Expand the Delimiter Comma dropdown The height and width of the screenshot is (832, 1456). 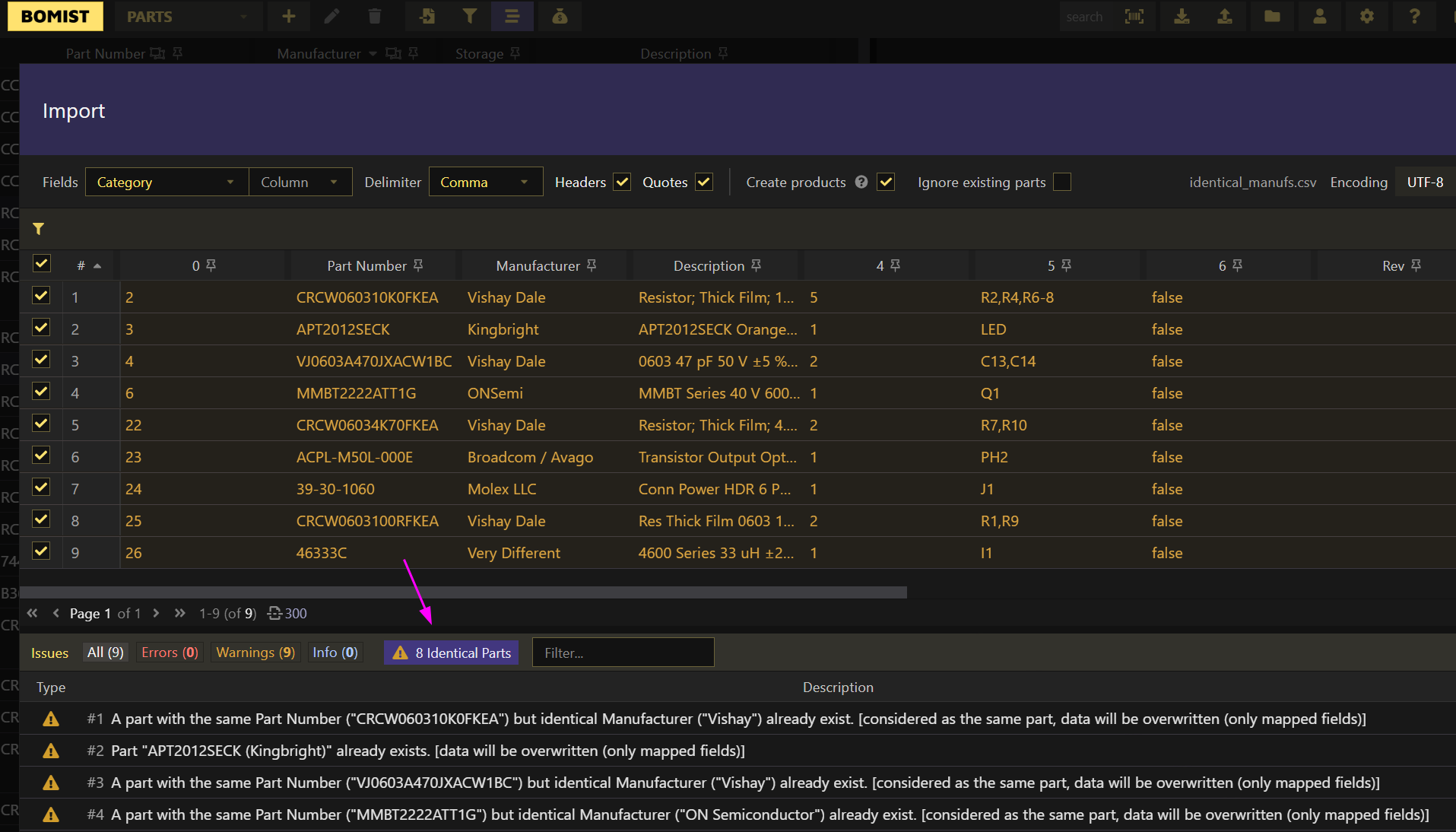(485, 183)
